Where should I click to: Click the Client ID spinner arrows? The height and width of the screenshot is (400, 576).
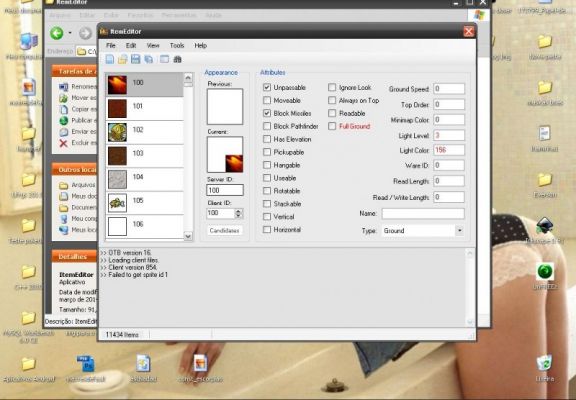pyautogui.click(x=239, y=213)
